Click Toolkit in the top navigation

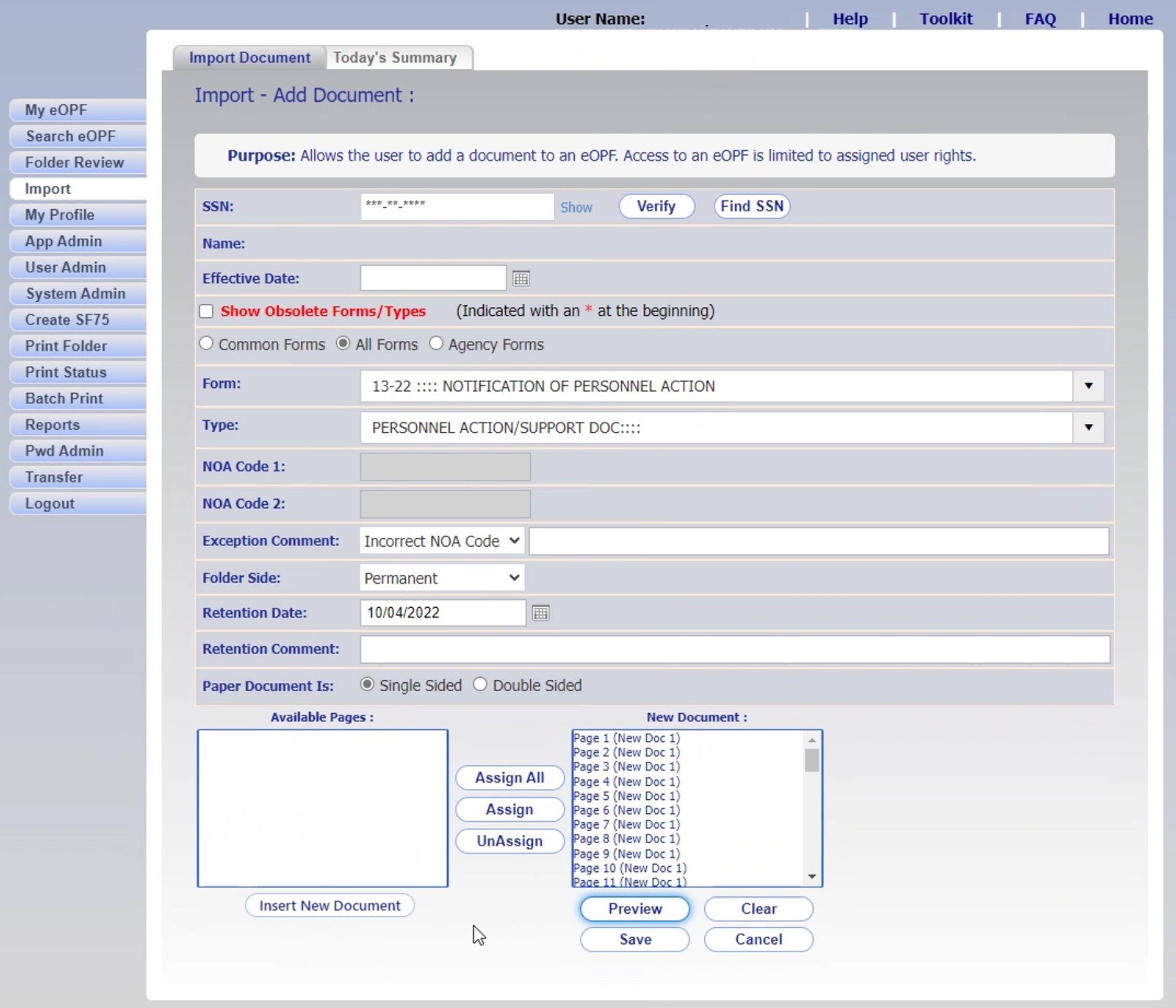pyautogui.click(x=945, y=18)
